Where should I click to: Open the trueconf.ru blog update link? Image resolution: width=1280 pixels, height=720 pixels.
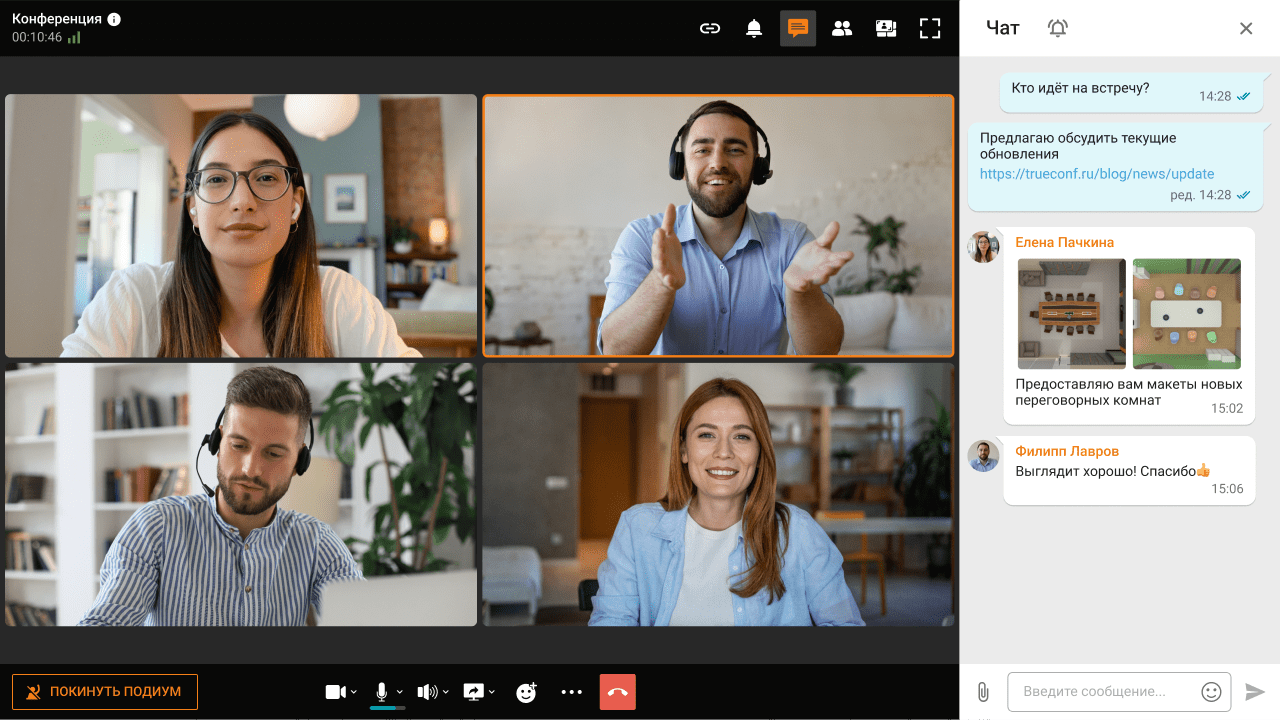tap(1097, 174)
